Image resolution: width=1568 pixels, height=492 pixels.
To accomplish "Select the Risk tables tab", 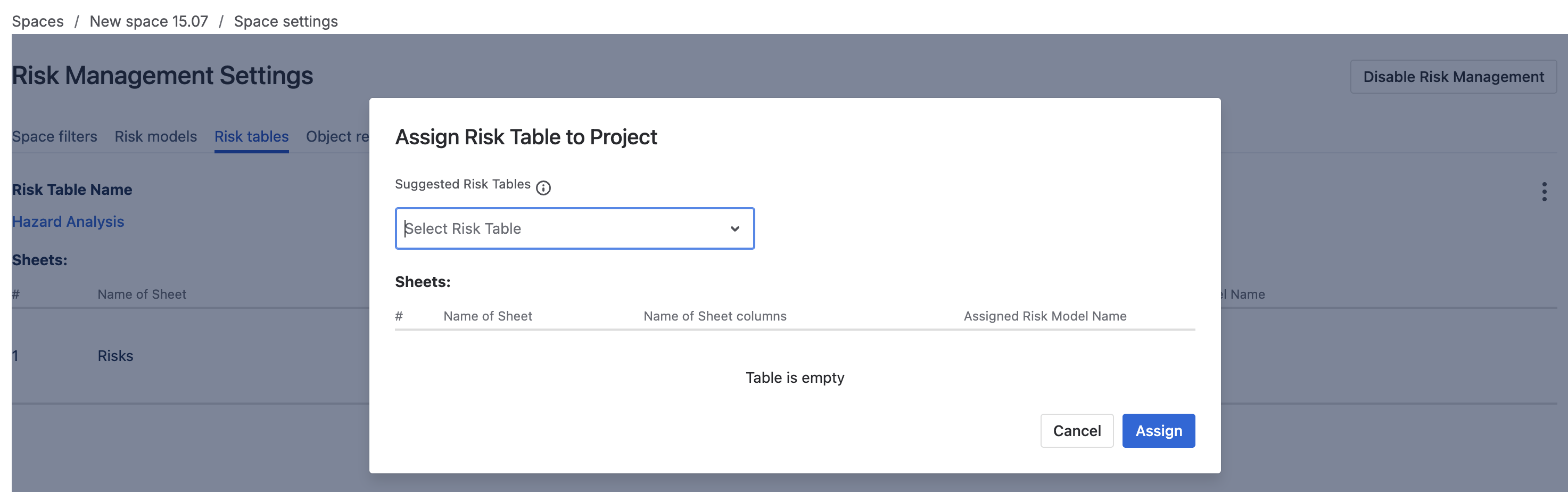I will (x=251, y=136).
